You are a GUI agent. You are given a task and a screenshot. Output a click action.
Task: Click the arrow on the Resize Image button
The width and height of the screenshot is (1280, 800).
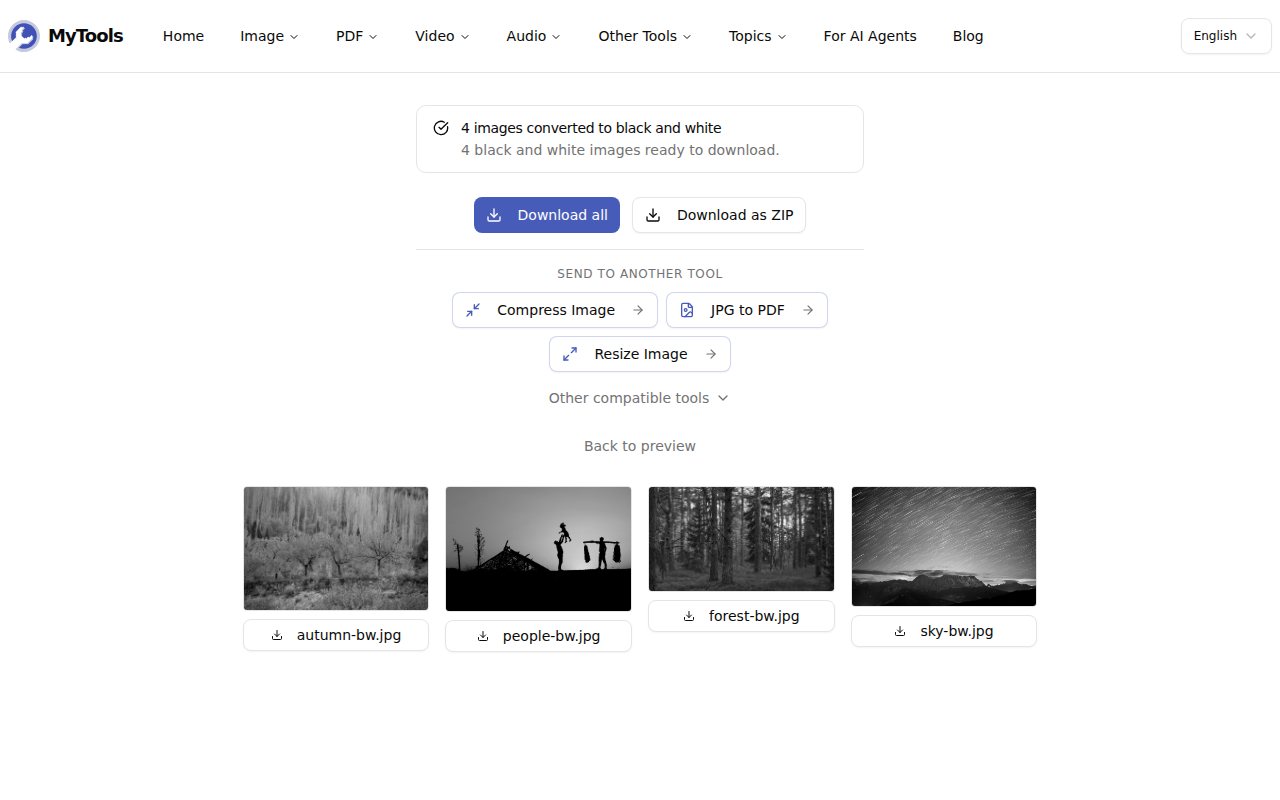click(711, 354)
